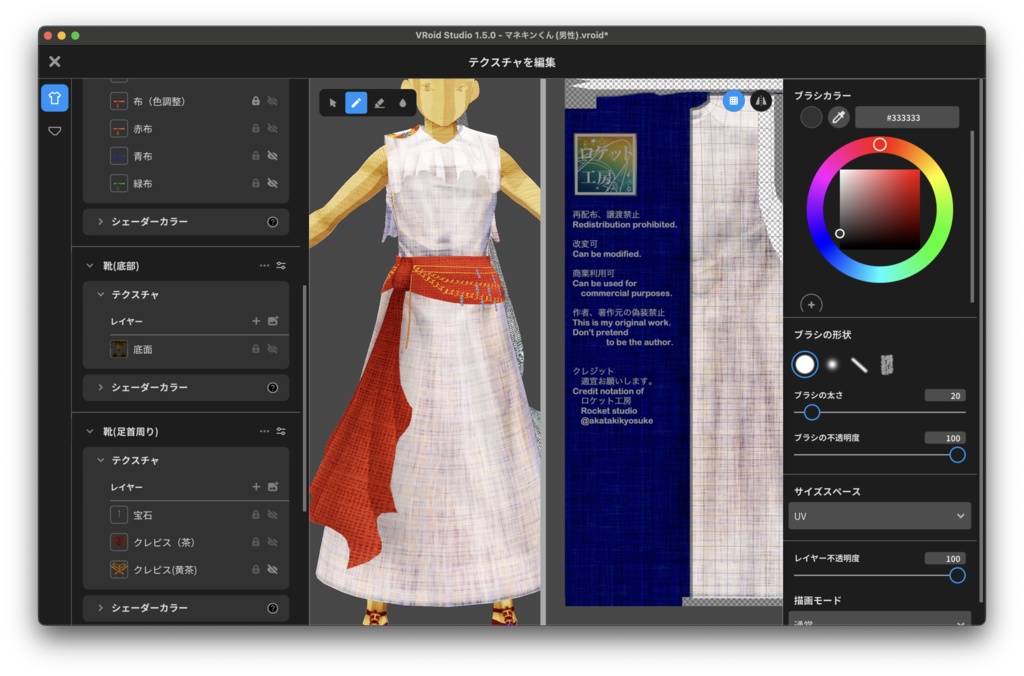Open help for 靴(底部) シェーダーカラー
The image size is (1024, 676).
(x=273, y=388)
